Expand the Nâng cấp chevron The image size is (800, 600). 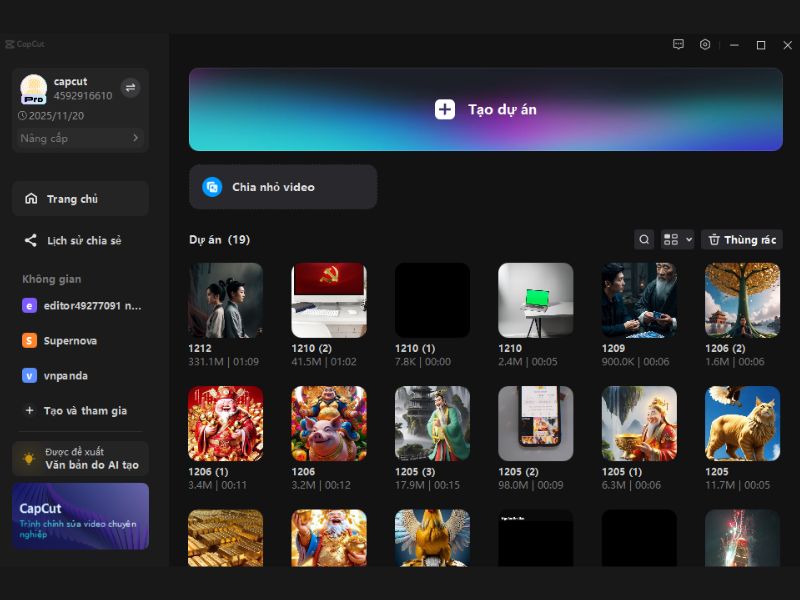[135, 138]
